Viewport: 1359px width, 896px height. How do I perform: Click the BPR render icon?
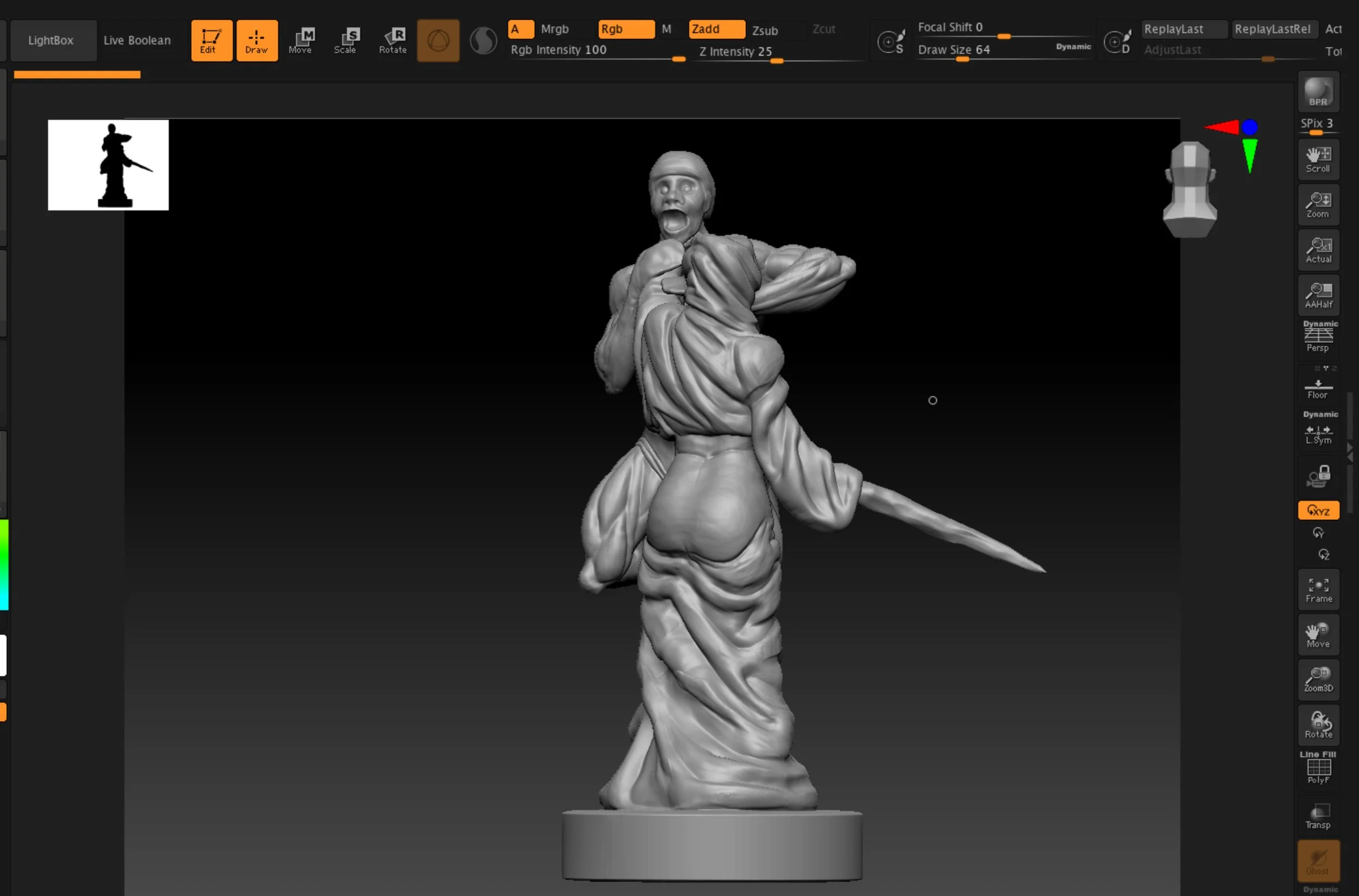pos(1318,91)
